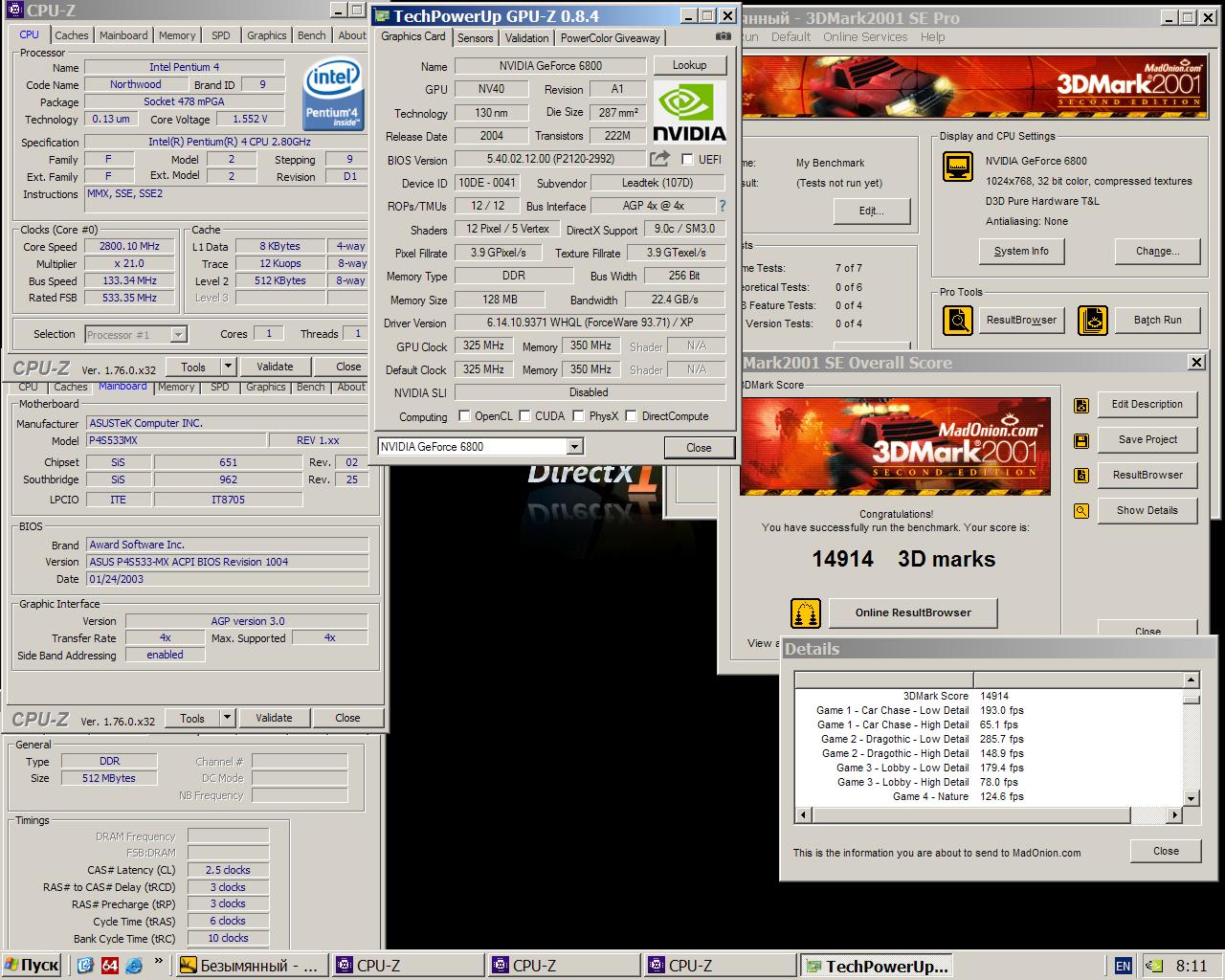Click the Intel Pentium 4 logo in CPU-Z
1225x980 pixels.
click(x=332, y=95)
